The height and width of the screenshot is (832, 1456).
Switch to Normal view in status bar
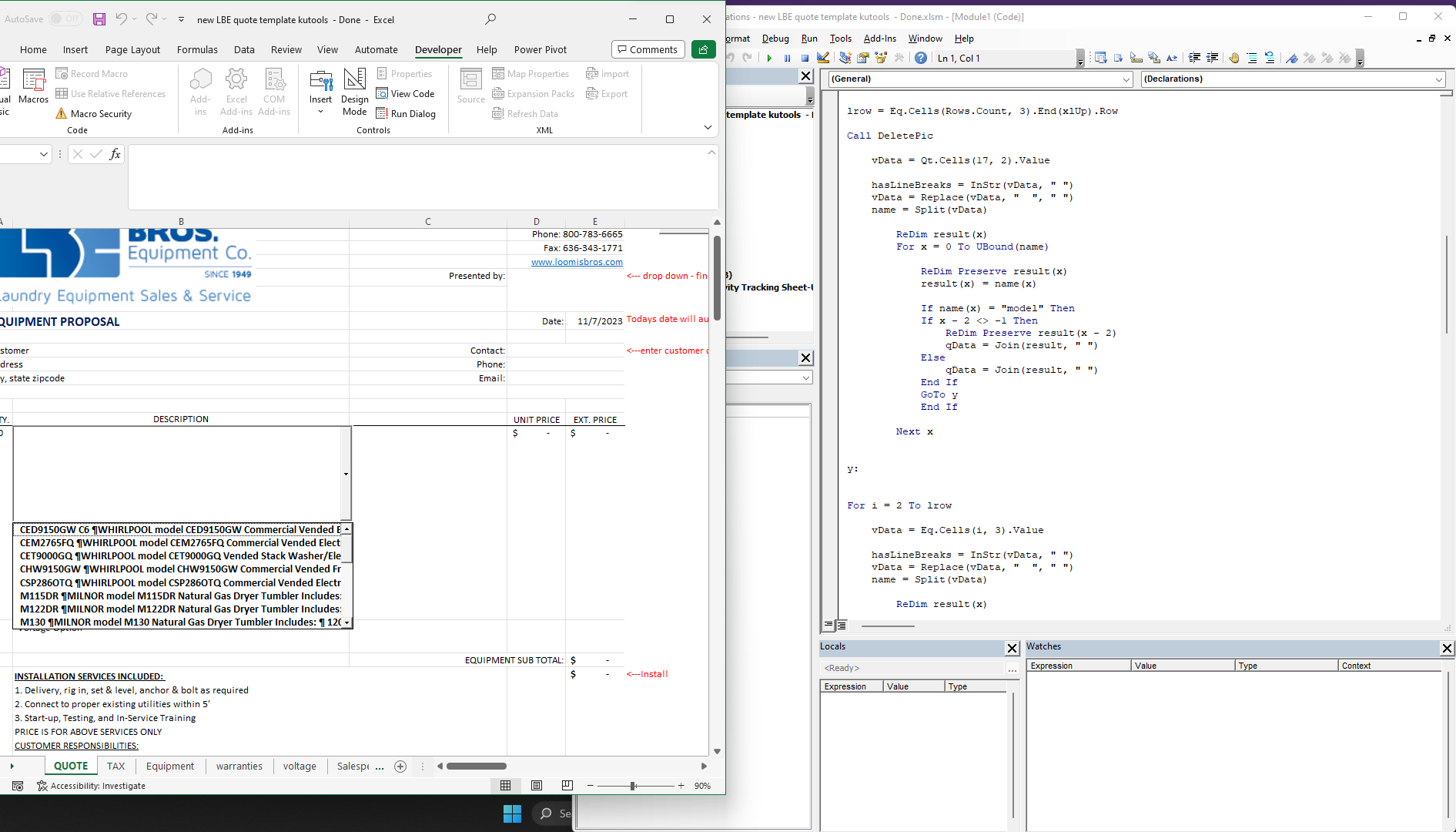505,786
